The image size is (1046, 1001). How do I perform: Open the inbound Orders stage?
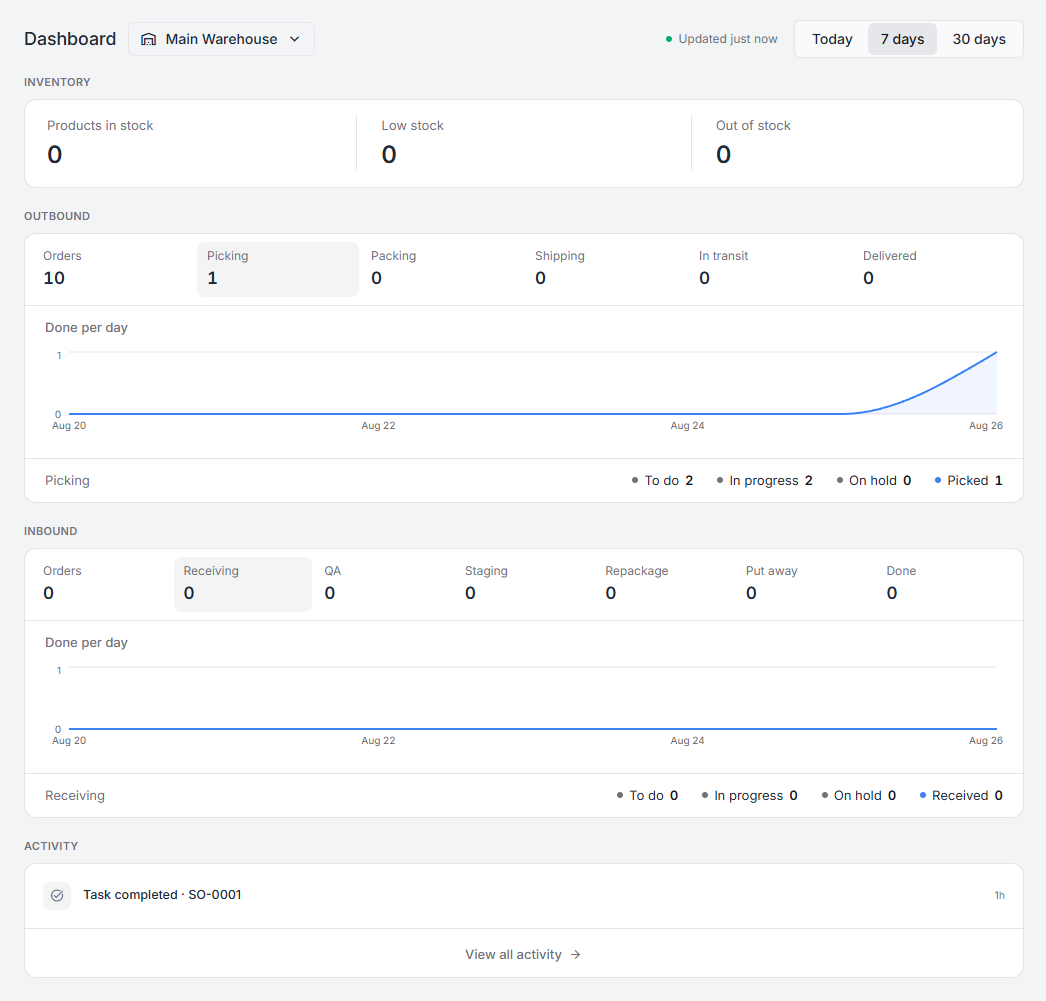pyautogui.click(x=103, y=584)
